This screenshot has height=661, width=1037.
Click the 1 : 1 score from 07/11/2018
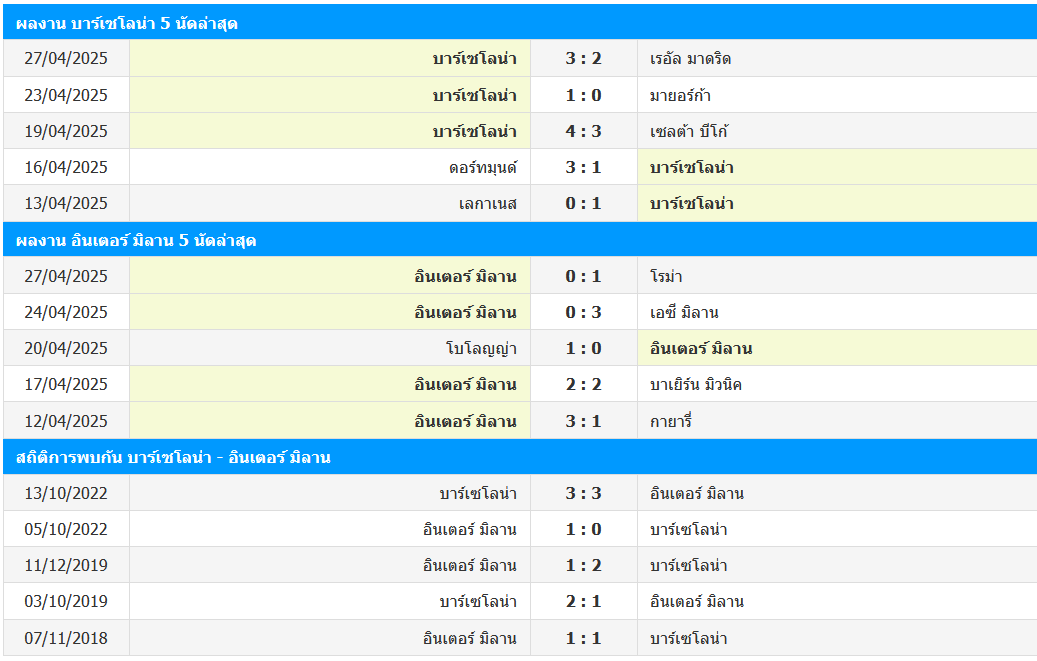pos(583,638)
